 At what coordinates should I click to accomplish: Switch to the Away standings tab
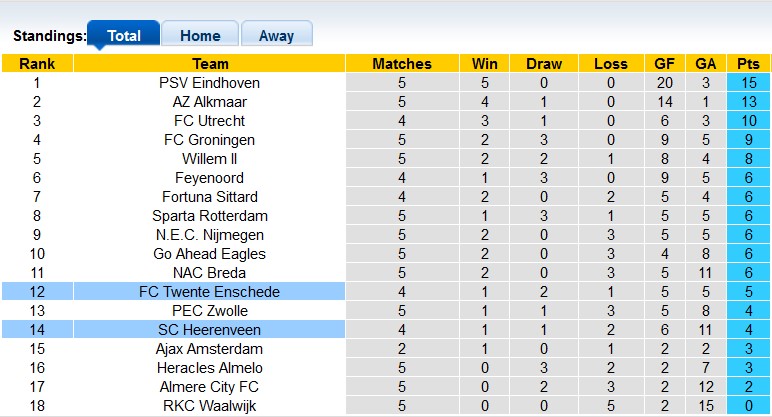pyautogui.click(x=277, y=35)
